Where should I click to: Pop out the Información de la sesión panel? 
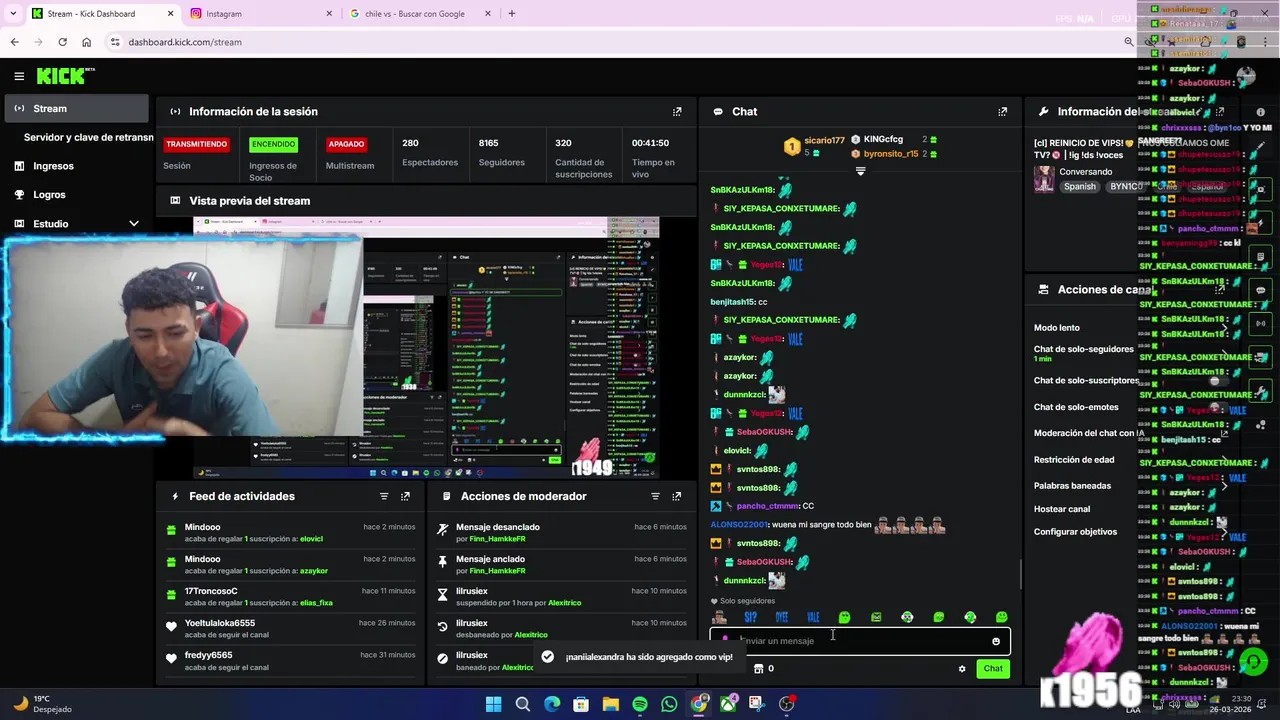[x=677, y=112]
